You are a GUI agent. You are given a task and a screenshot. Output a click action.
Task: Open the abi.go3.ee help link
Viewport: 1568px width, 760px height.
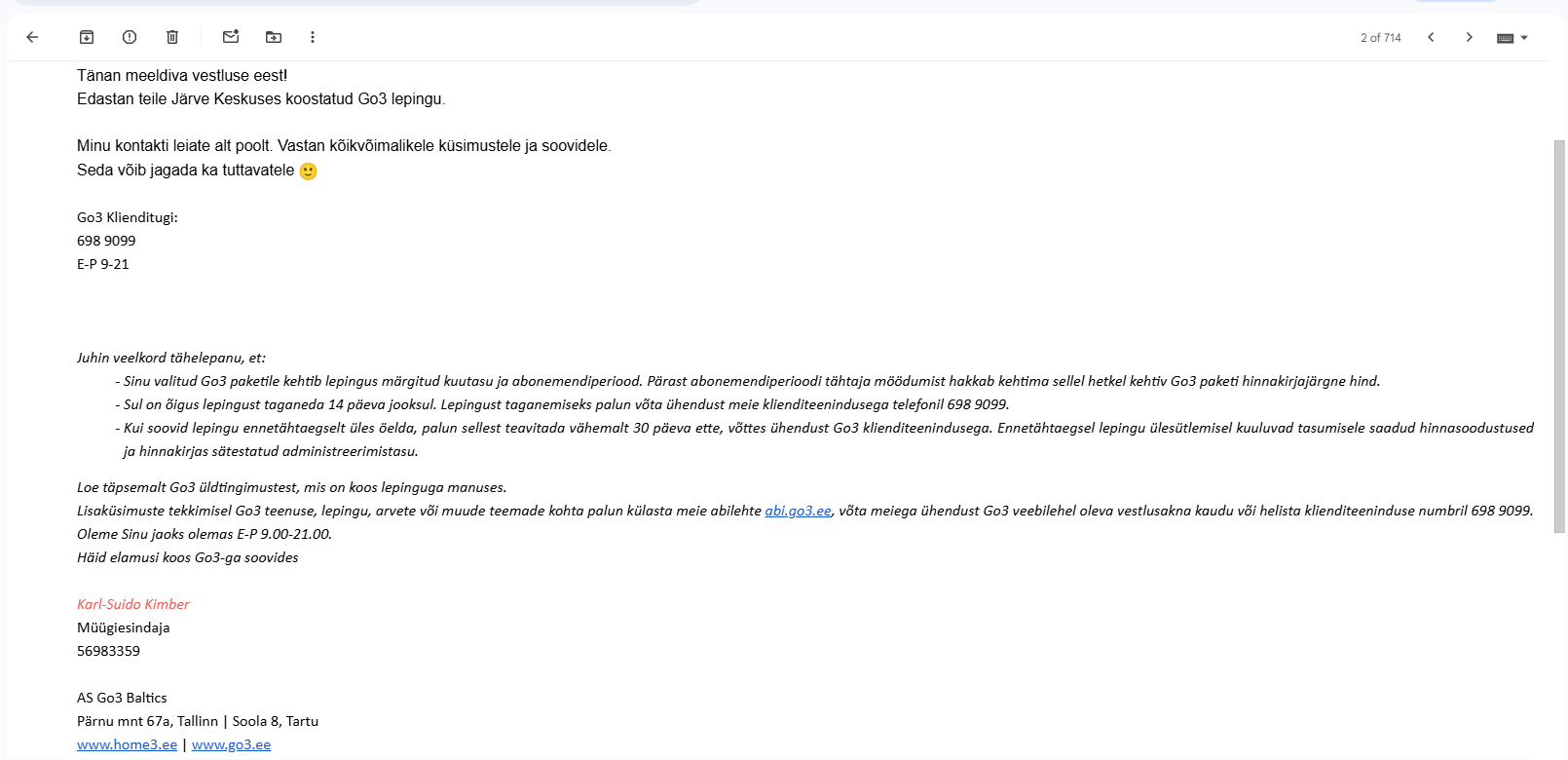[799, 511]
